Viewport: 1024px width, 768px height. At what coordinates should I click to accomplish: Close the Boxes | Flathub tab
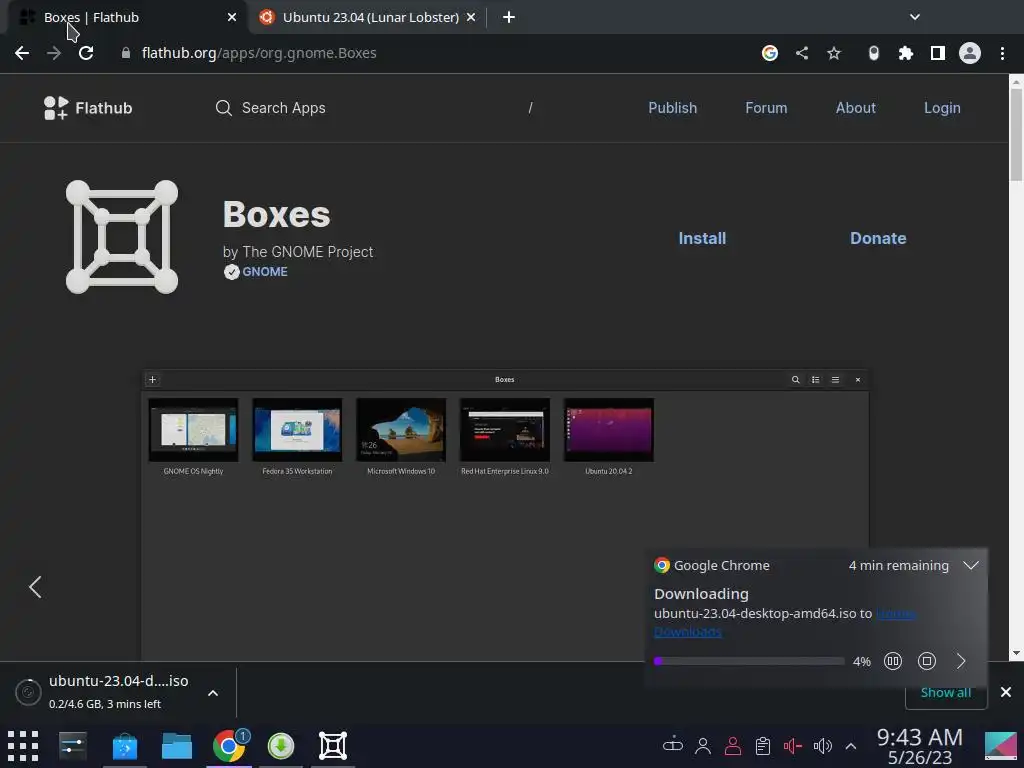[232, 17]
